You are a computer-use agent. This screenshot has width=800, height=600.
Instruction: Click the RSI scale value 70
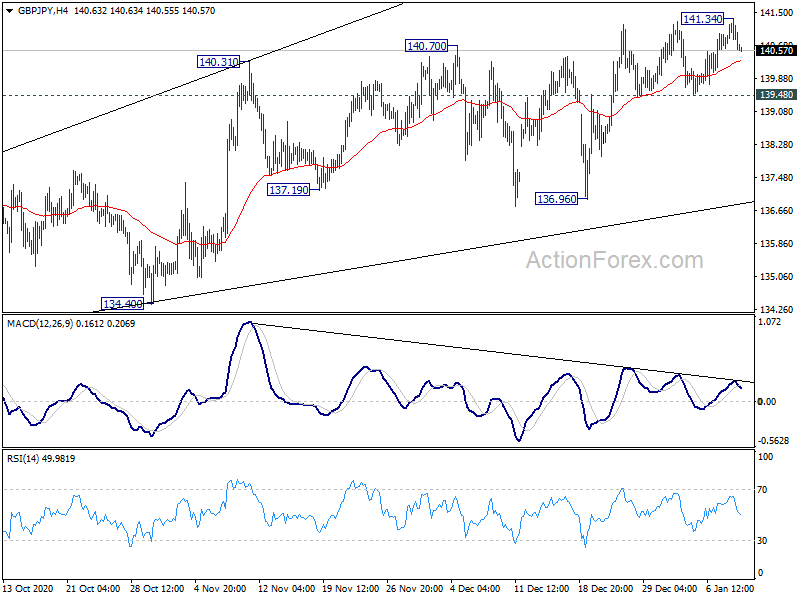coord(762,490)
